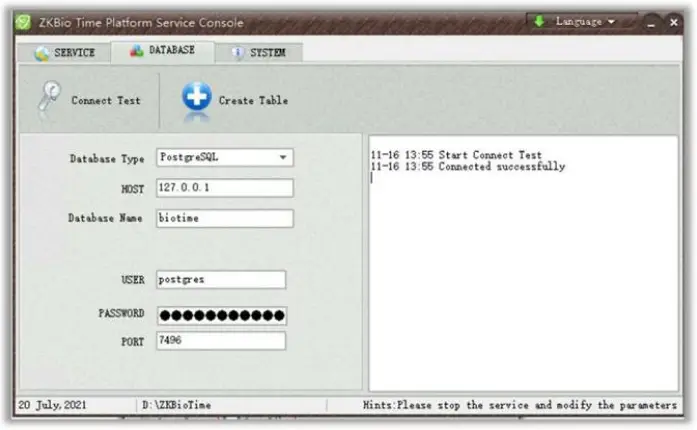Open the SYSTEM tab
This screenshot has width=697, height=430.
[x=259, y=52]
